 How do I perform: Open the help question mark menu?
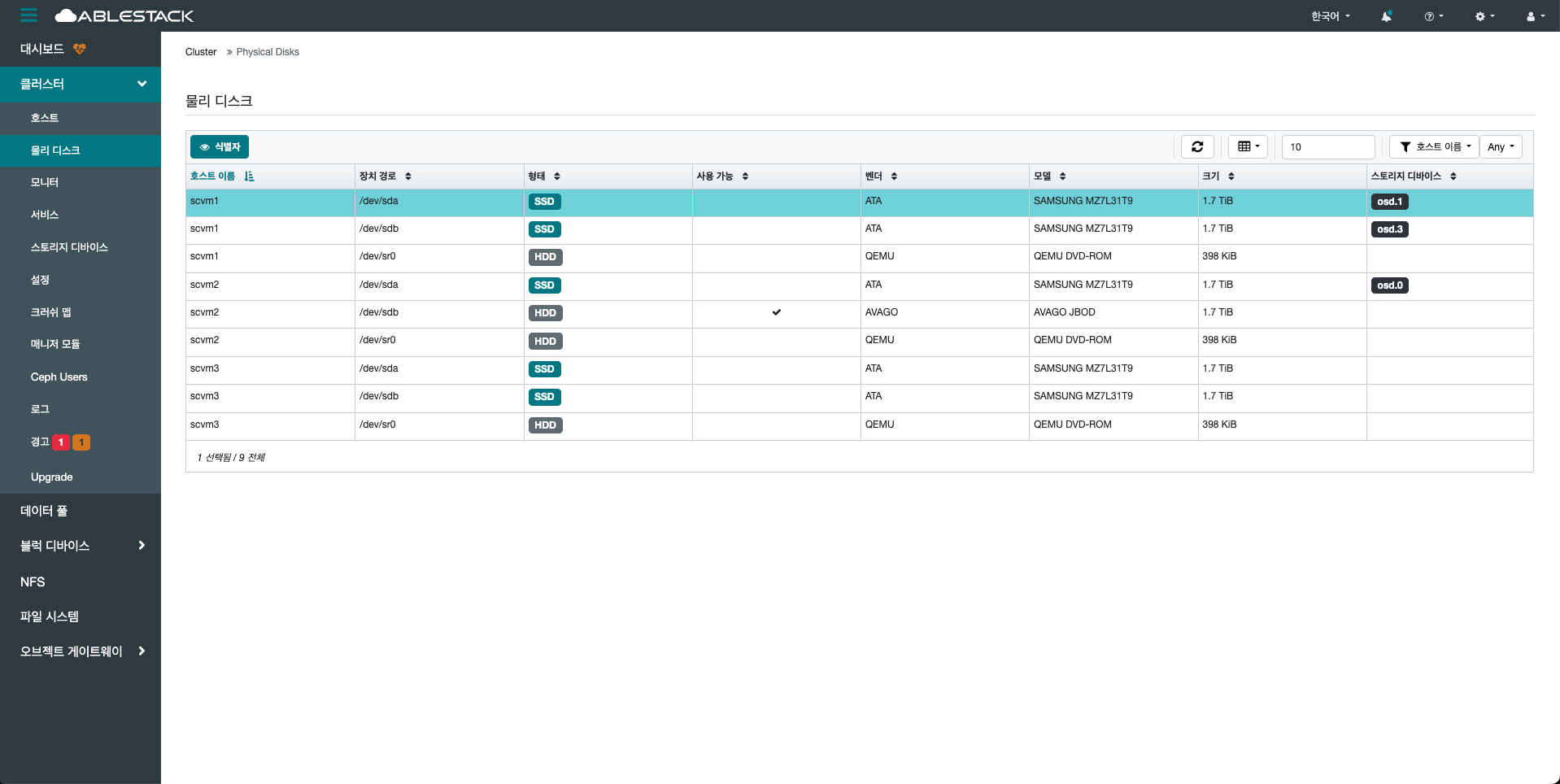(1433, 16)
